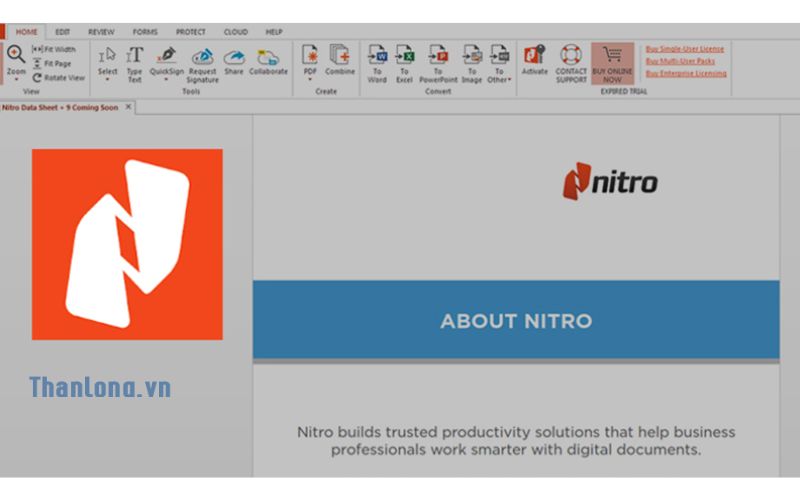Switch to the Review ribbon tab

101,32
